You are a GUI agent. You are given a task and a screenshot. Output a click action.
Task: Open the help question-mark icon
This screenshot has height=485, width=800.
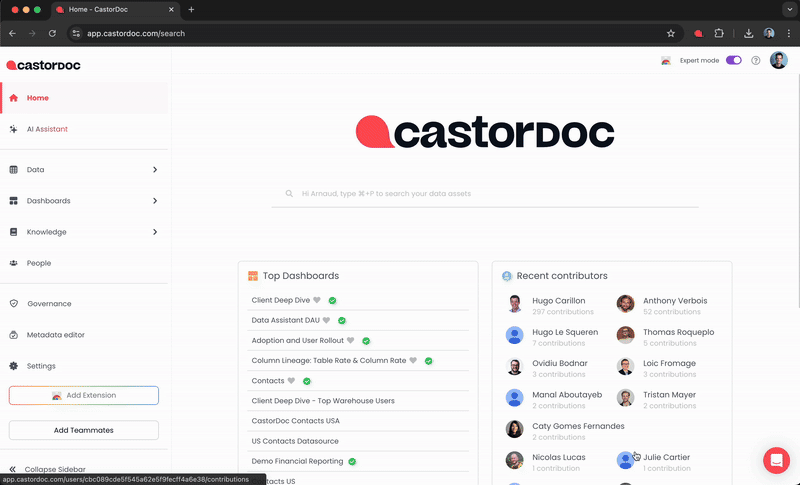[756, 60]
